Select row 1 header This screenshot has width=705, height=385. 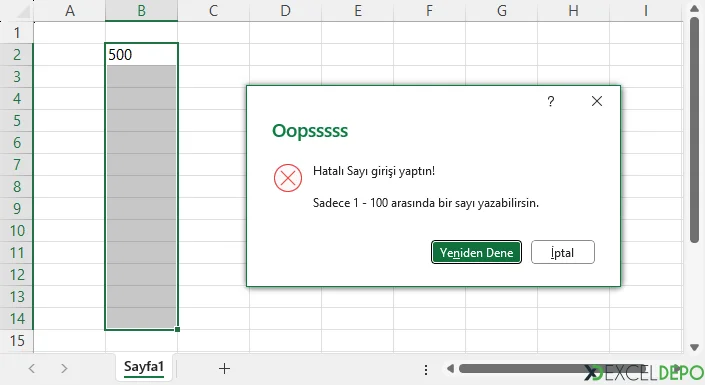[x=17, y=32]
